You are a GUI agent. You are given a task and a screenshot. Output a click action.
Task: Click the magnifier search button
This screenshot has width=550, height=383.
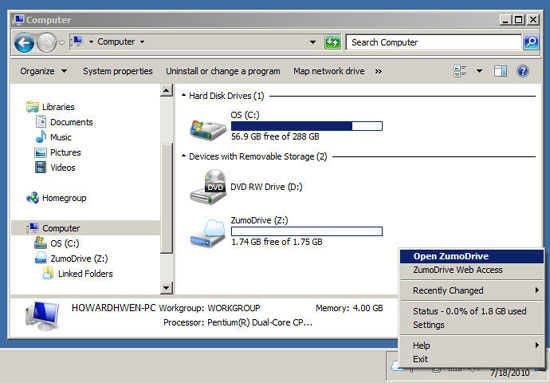(531, 42)
